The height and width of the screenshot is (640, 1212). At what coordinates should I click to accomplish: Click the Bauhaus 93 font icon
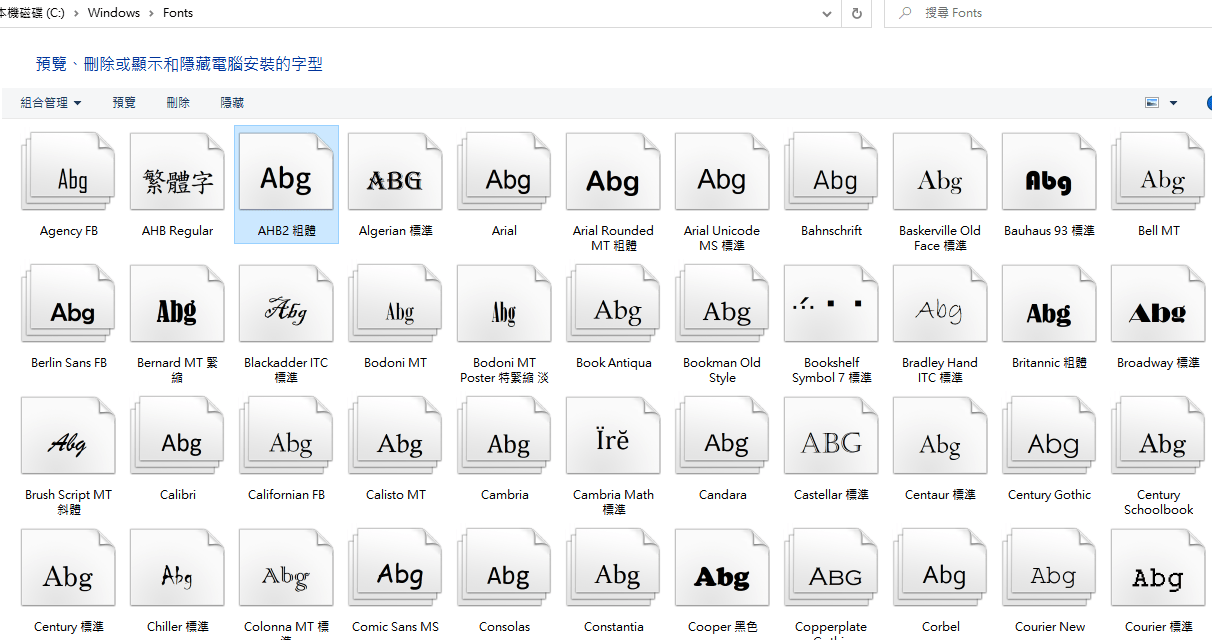[1049, 179]
